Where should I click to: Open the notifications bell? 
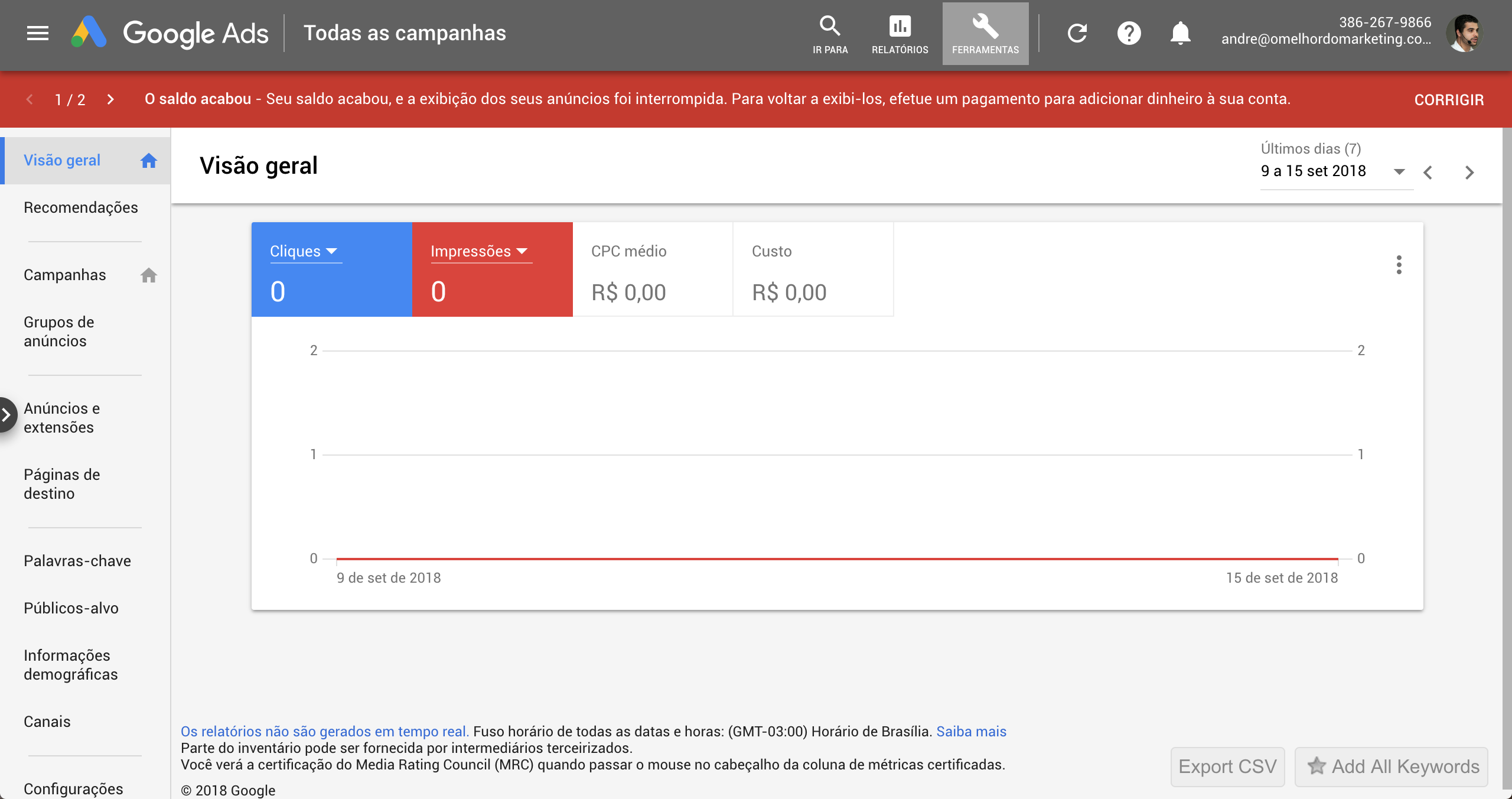point(1180,33)
